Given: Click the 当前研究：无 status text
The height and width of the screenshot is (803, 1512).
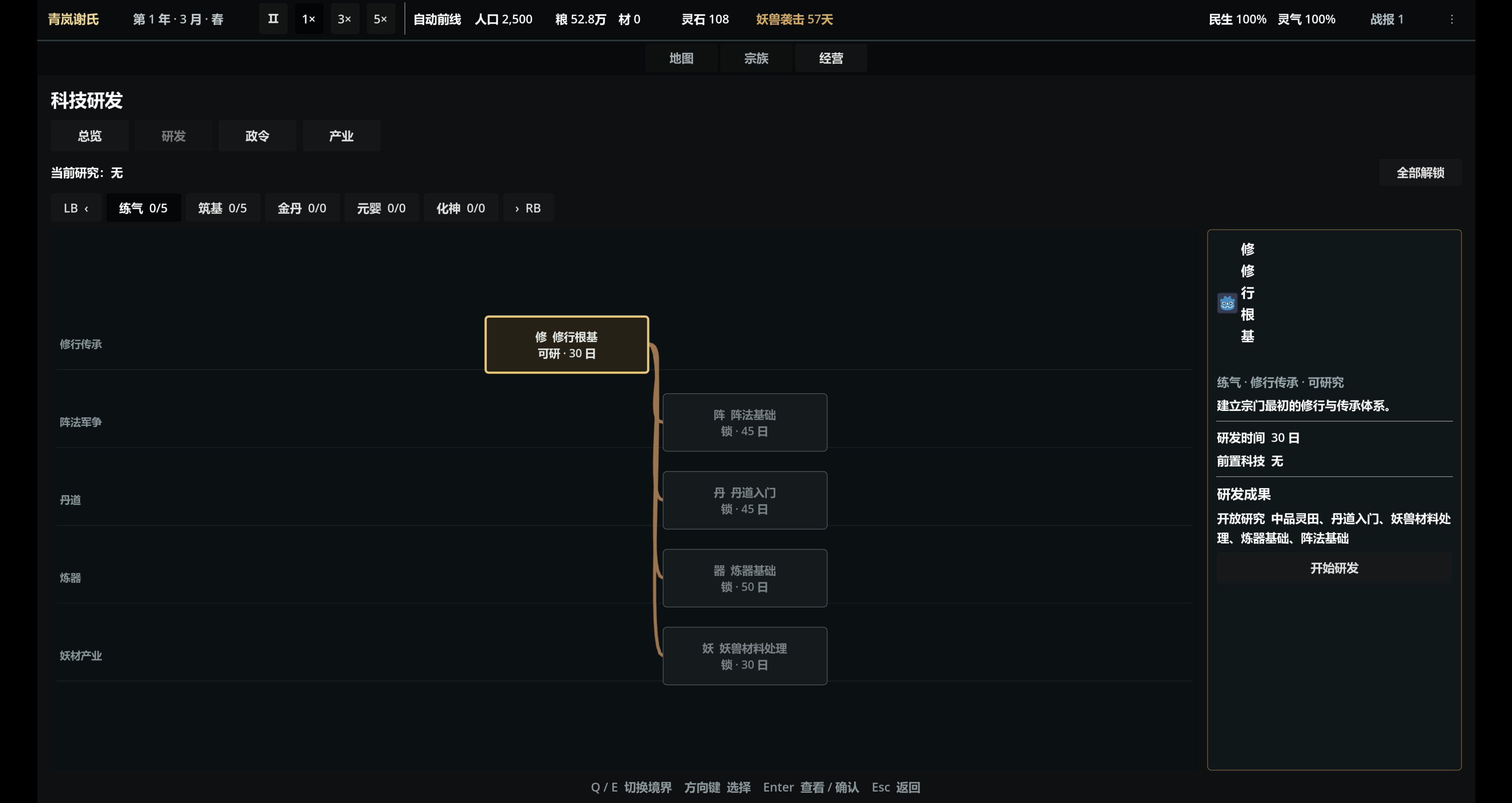Looking at the screenshot, I should coord(87,173).
